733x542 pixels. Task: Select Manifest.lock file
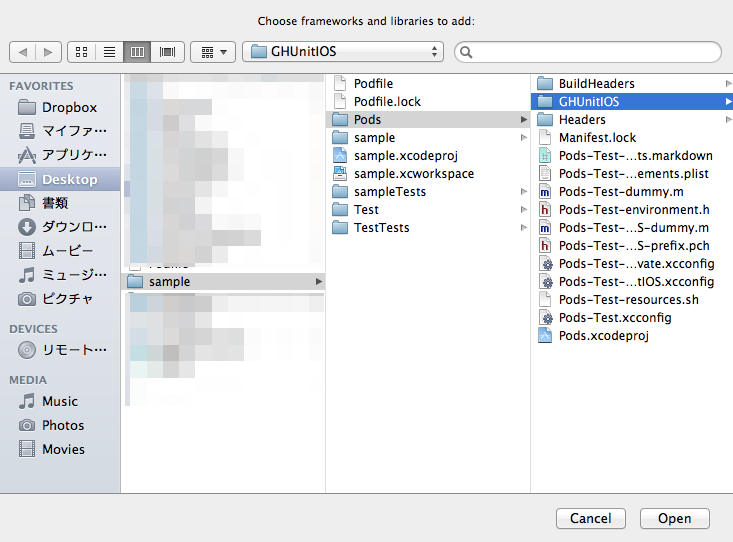tap(632, 137)
